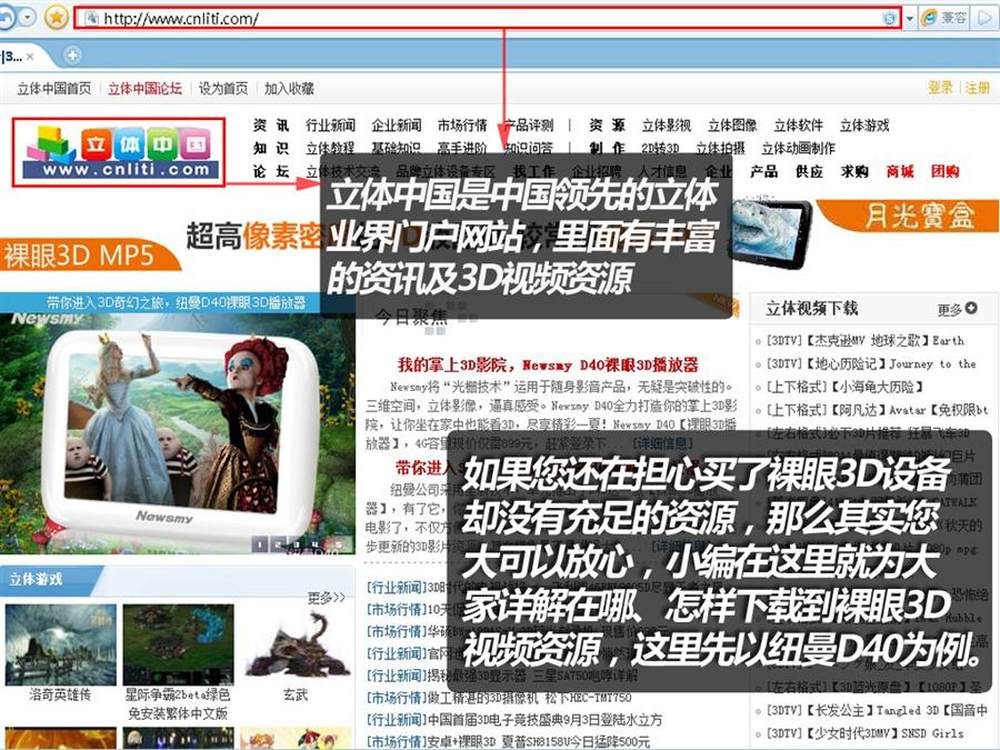Open news 安卓+裸眼3D 夏普SH8158U今日猛降500元
The width and height of the screenshot is (1000, 750).
[539, 742]
